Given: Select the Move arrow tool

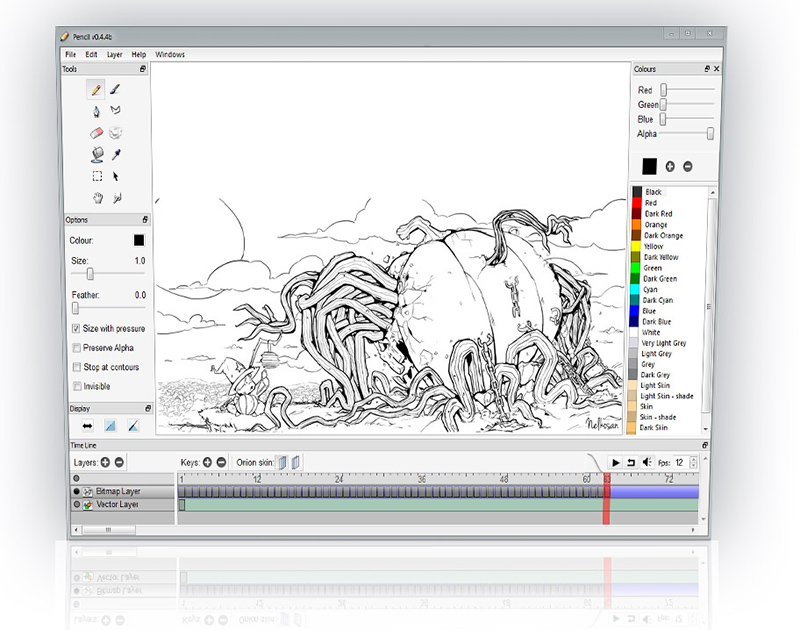Looking at the screenshot, I should pos(116,177).
